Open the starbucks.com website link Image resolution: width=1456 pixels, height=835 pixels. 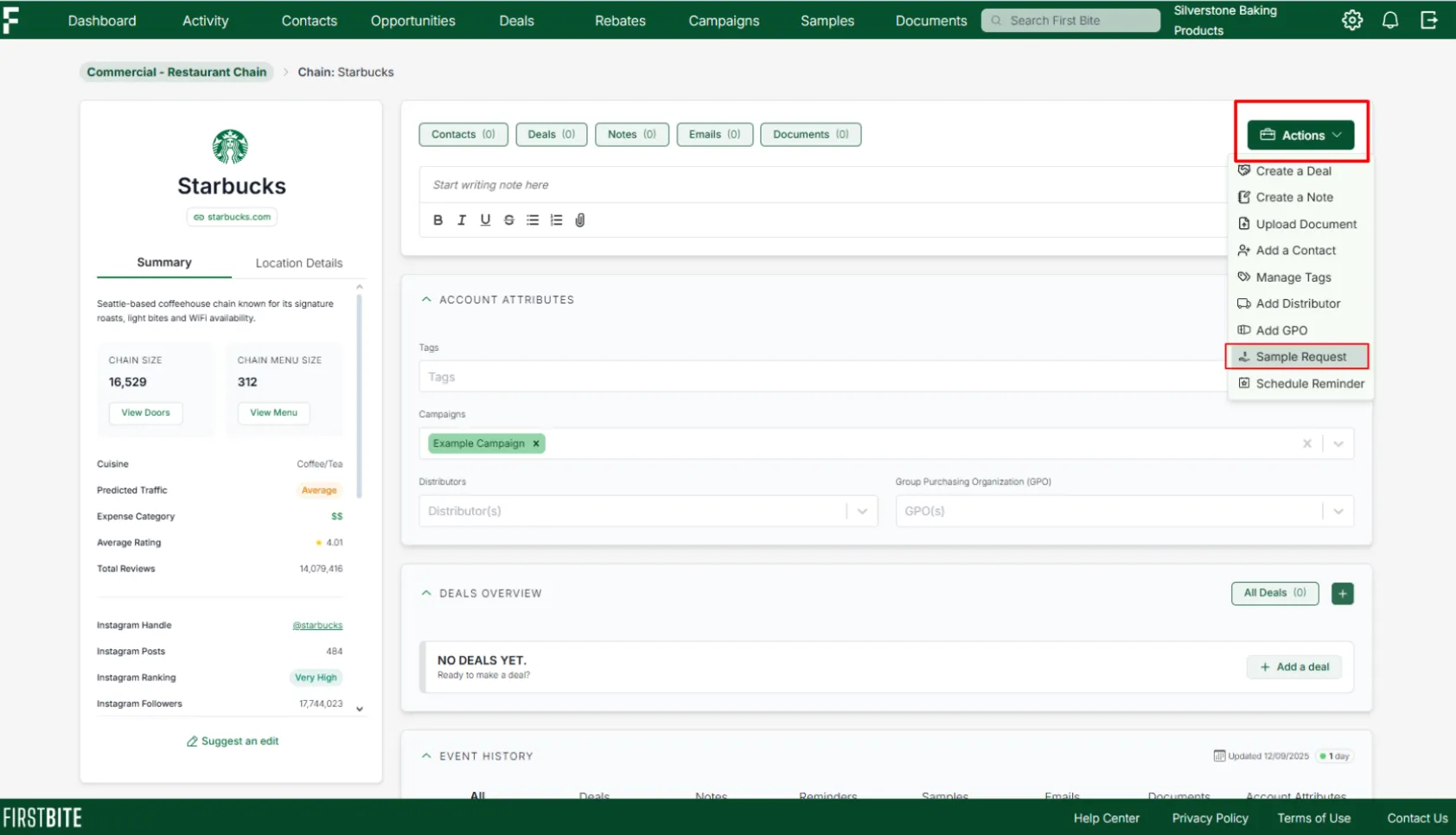[232, 217]
